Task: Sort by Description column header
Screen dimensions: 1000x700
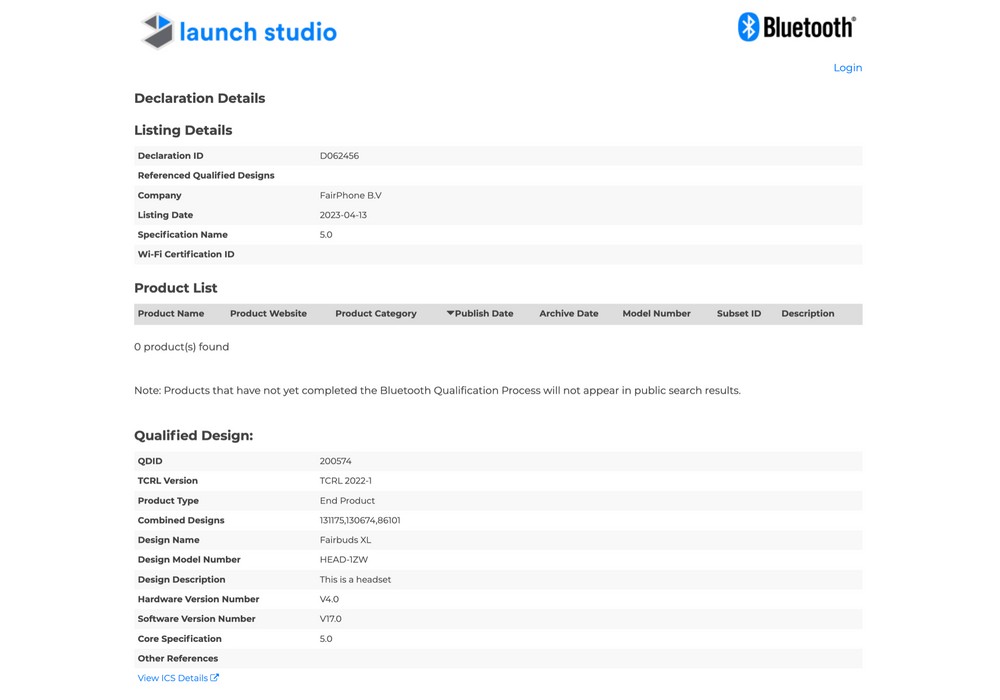Action: click(807, 314)
